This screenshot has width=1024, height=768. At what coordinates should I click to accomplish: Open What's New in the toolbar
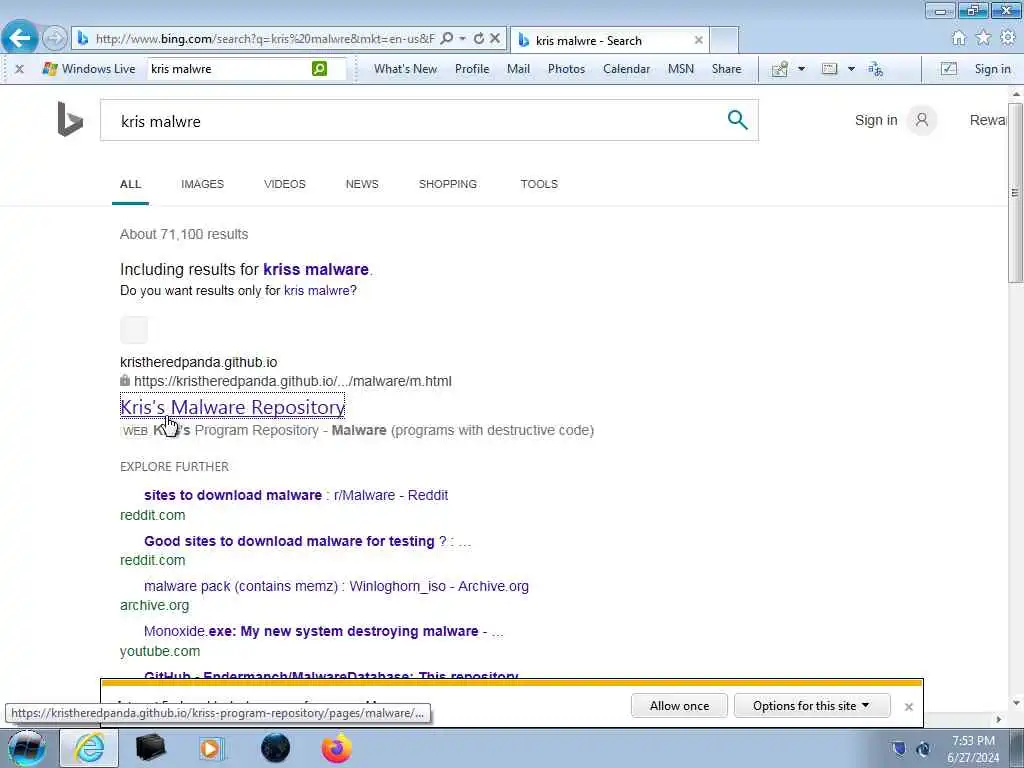406,69
